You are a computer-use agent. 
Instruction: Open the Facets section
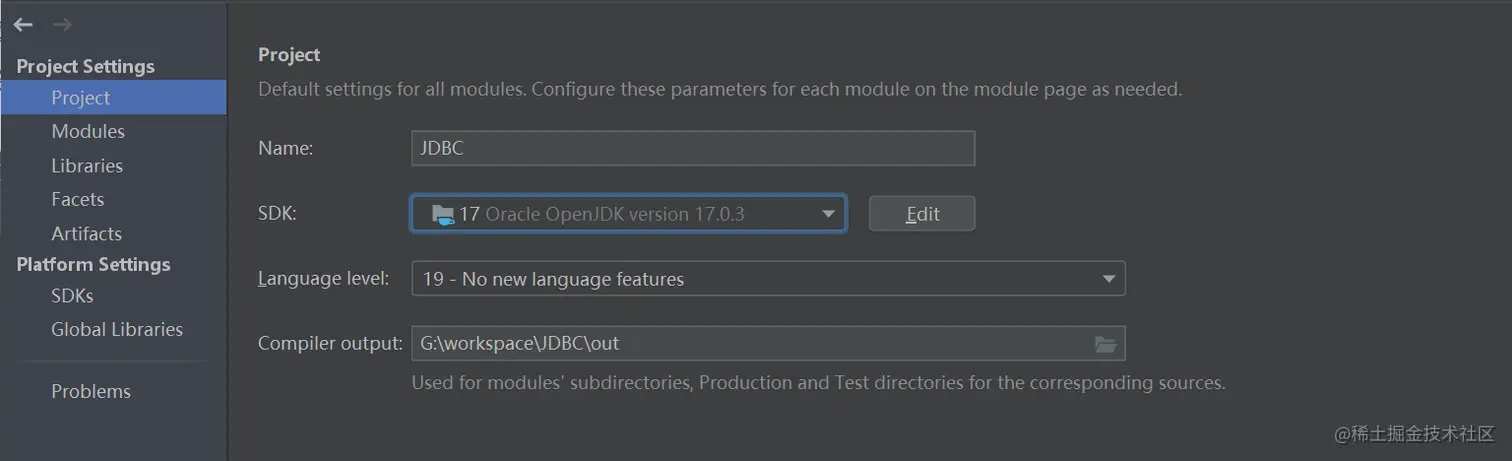78,200
